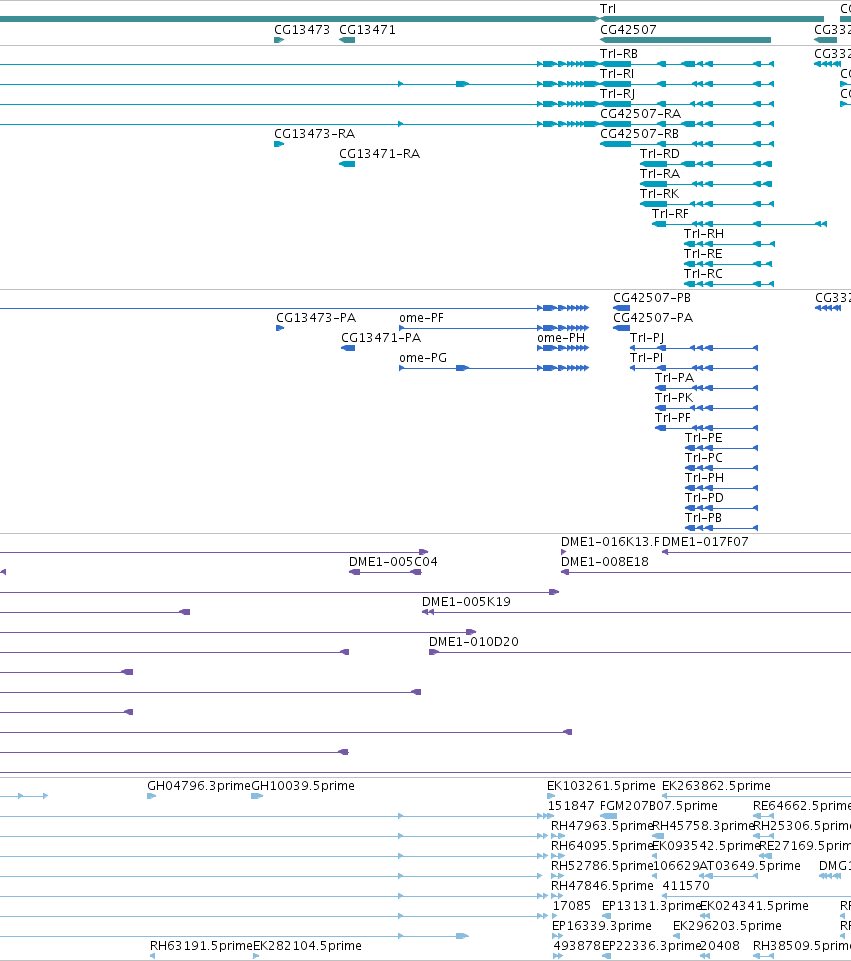Select protein Trl-PE

tap(721, 448)
